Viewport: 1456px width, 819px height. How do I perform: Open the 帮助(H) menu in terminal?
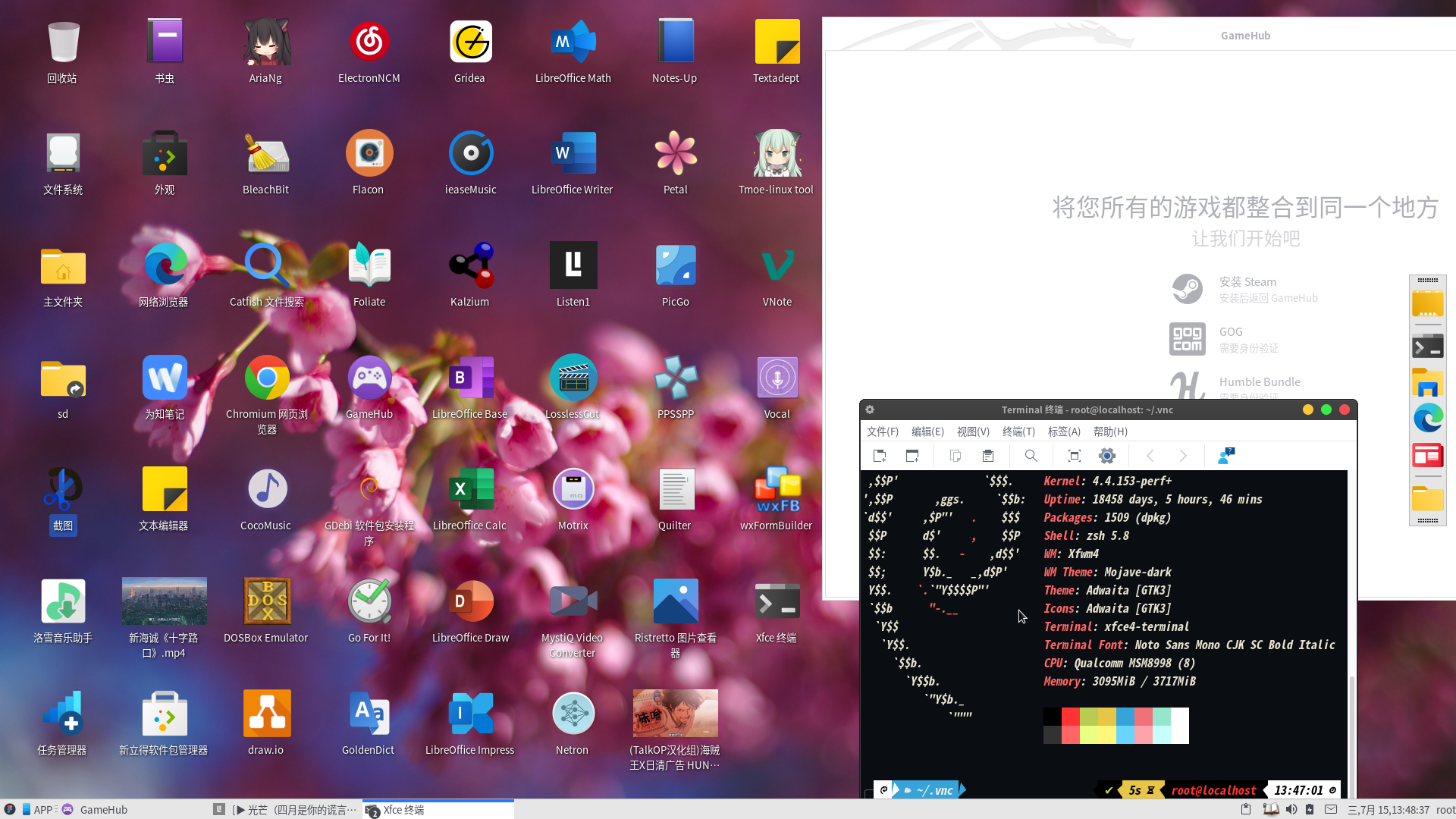1110,431
